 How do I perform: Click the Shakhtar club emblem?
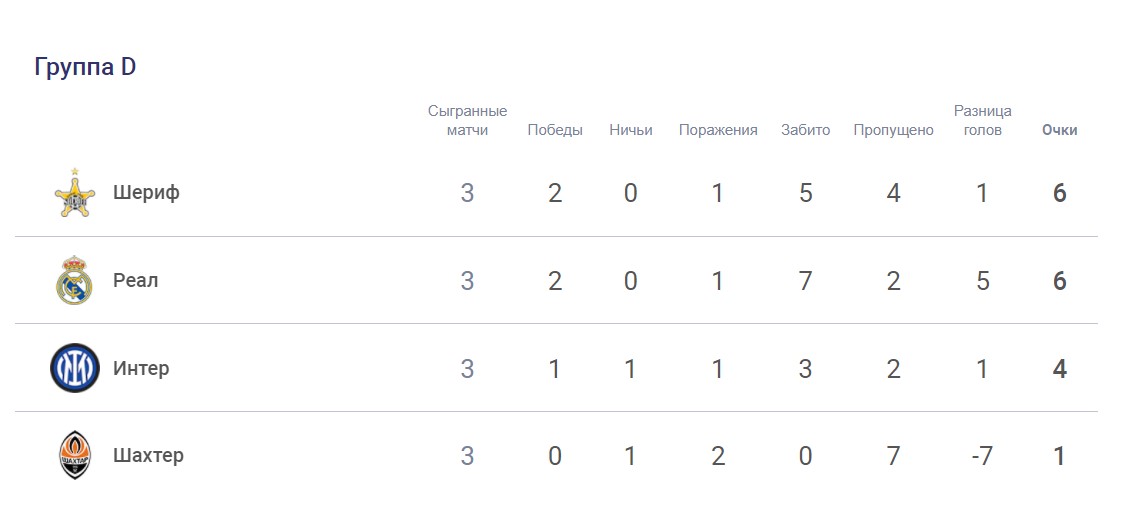click(74, 456)
